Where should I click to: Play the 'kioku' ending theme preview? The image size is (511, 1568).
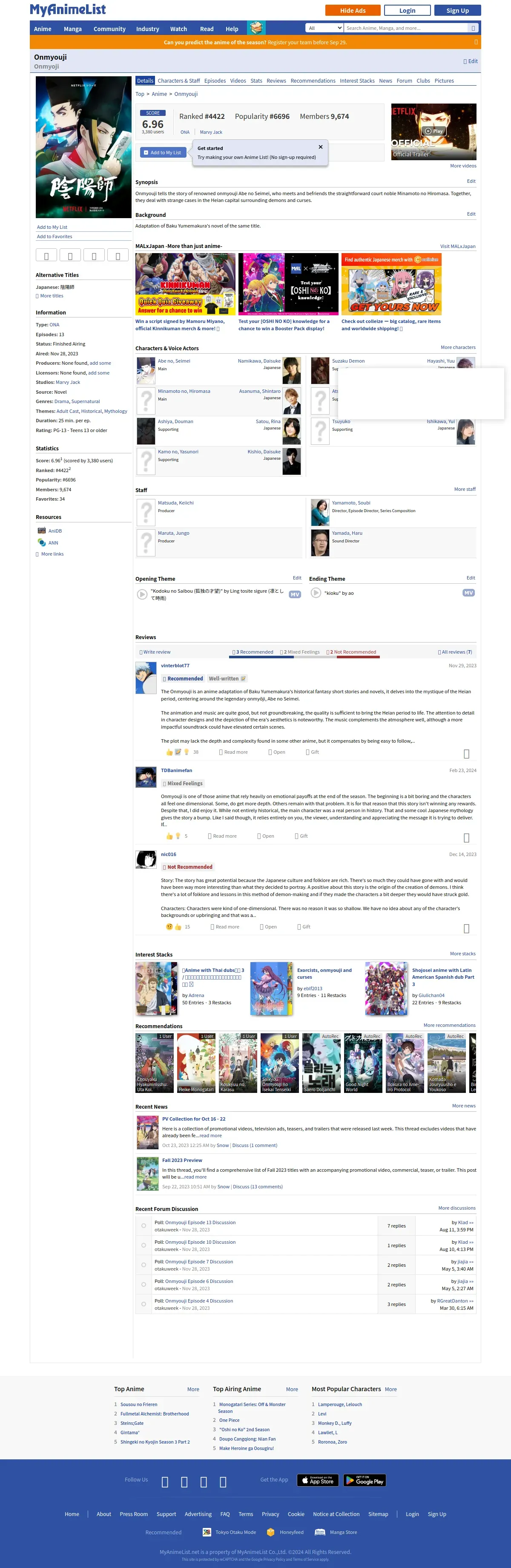coord(316,593)
